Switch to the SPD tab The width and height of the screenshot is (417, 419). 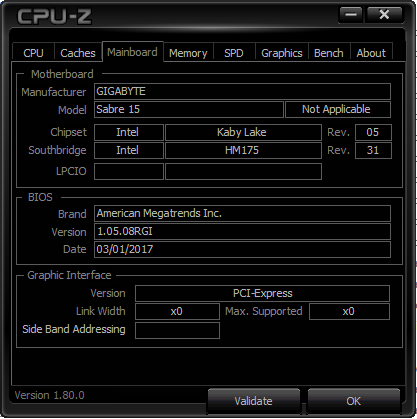point(234,53)
